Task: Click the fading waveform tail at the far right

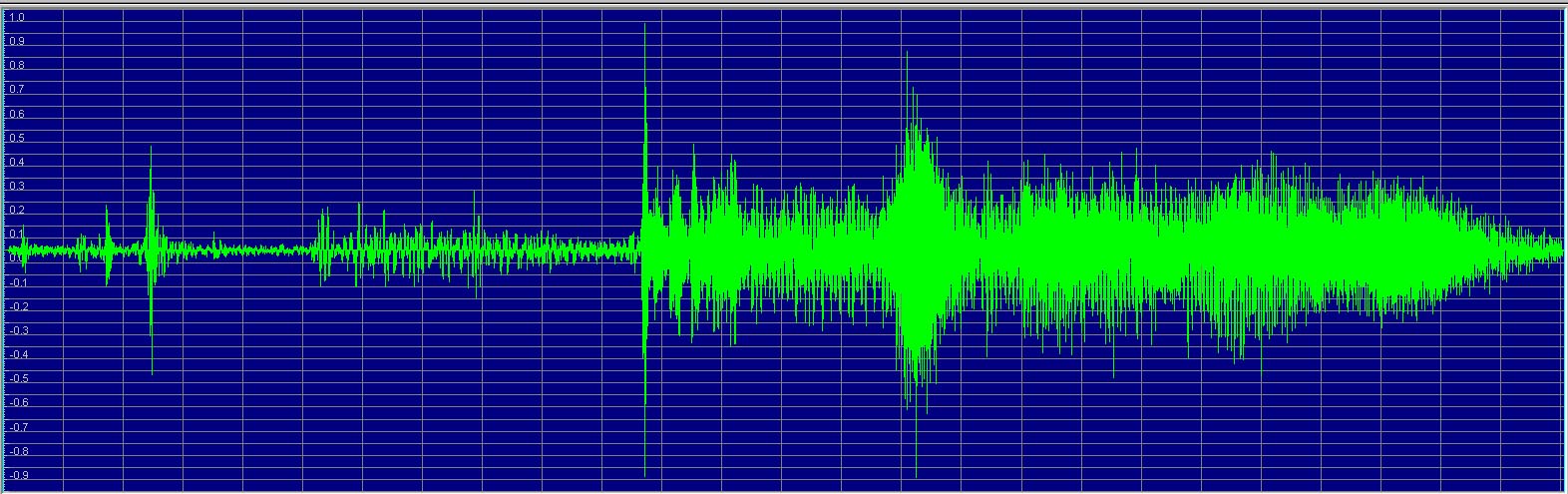Action: point(1536,249)
